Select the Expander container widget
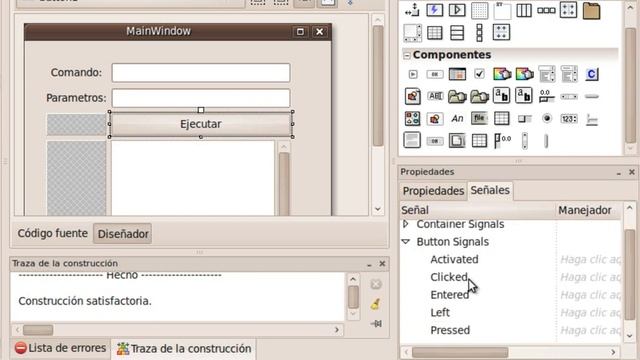This screenshot has width=640, height=360. tap(457, 10)
